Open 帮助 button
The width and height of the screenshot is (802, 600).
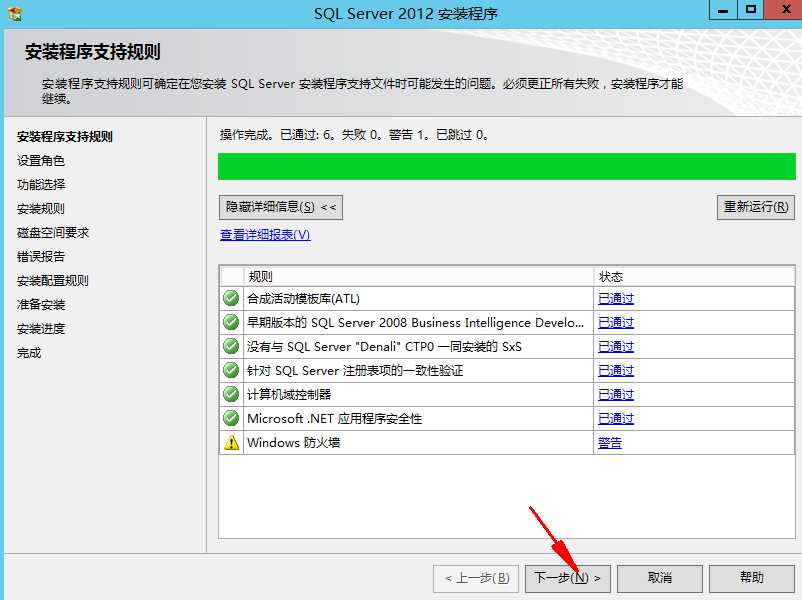point(752,578)
